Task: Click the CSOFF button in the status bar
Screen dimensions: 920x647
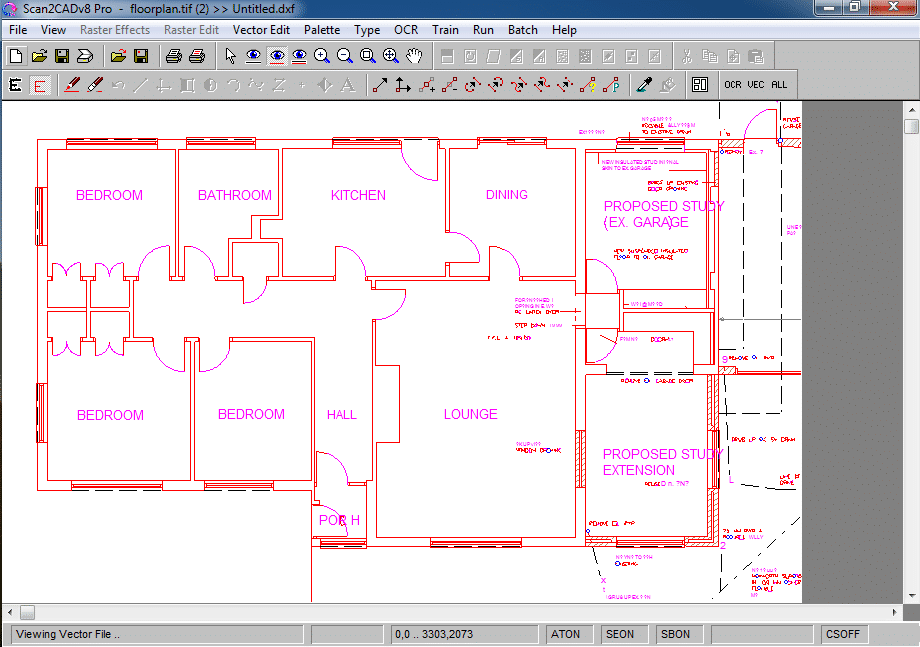Action: 843,634
